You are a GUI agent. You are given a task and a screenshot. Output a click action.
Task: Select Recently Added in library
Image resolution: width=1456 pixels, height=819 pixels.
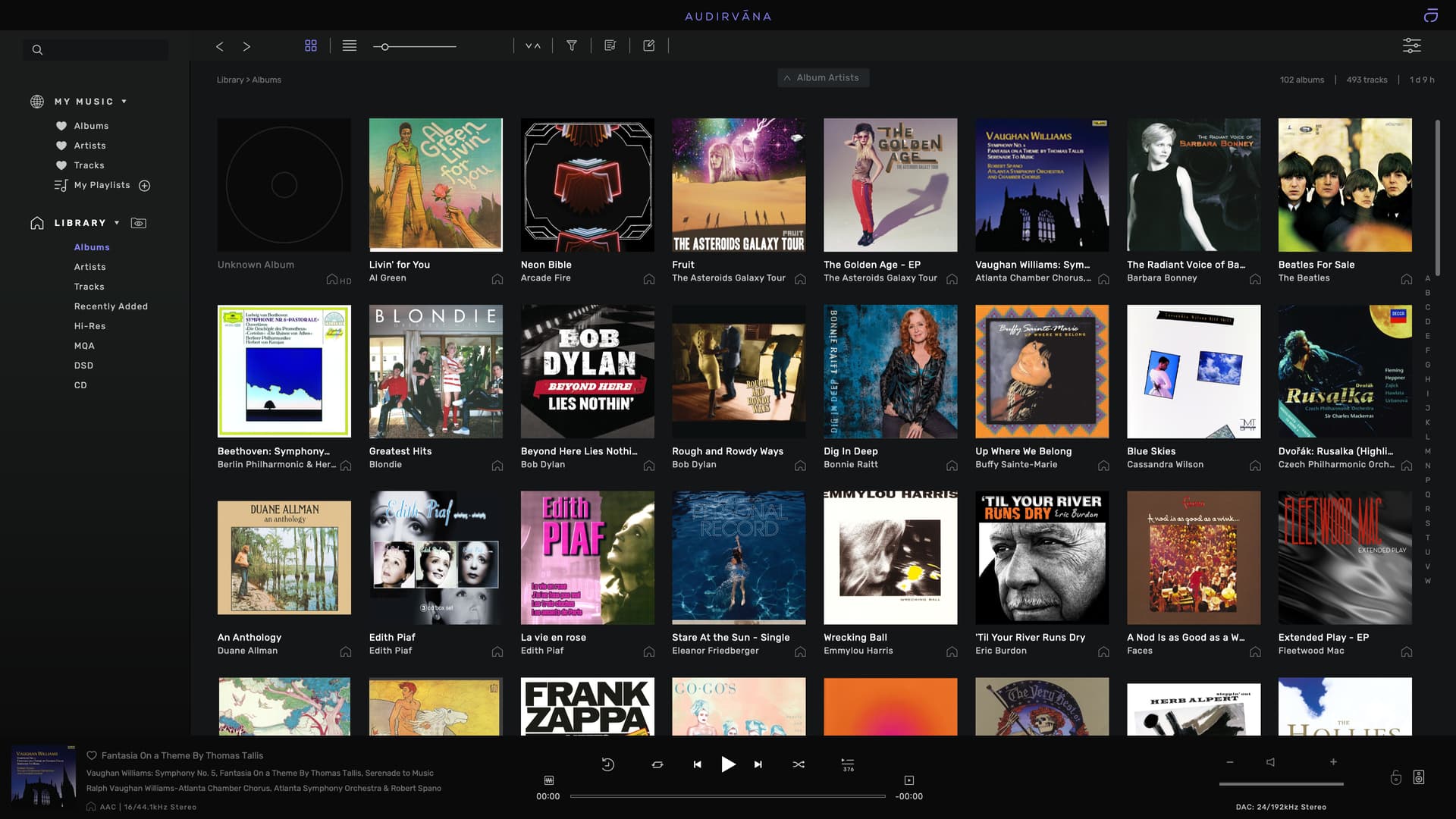(x=111, y=306)
